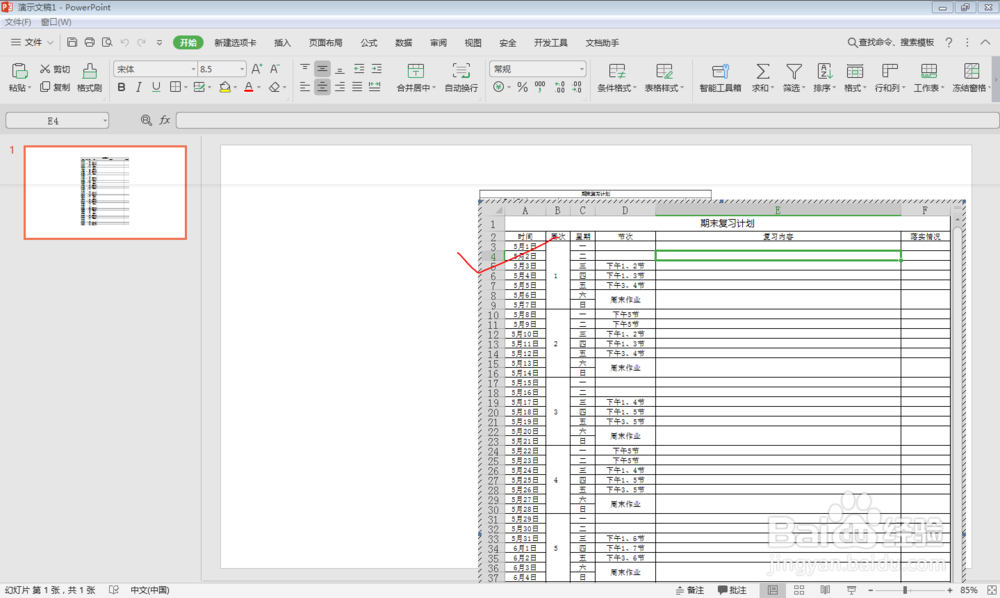Click Cut (剪切) scissors icon
This screenshot has height=598, width=1000.
point(45,69)
